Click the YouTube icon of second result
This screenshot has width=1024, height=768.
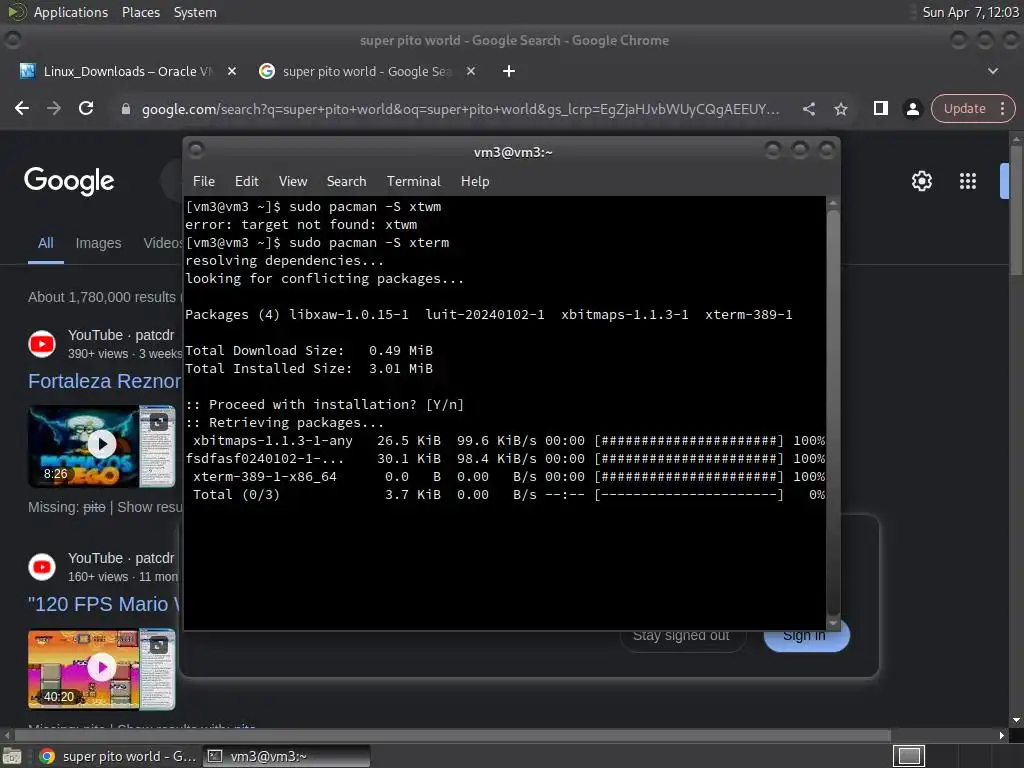42,567
